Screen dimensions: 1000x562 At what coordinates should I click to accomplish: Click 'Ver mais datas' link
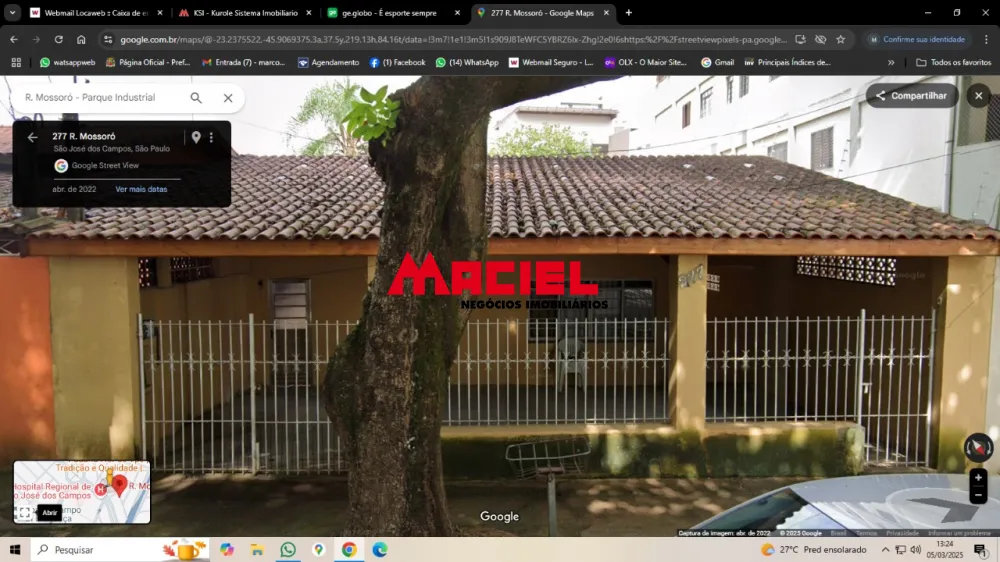tap(141, 189)
